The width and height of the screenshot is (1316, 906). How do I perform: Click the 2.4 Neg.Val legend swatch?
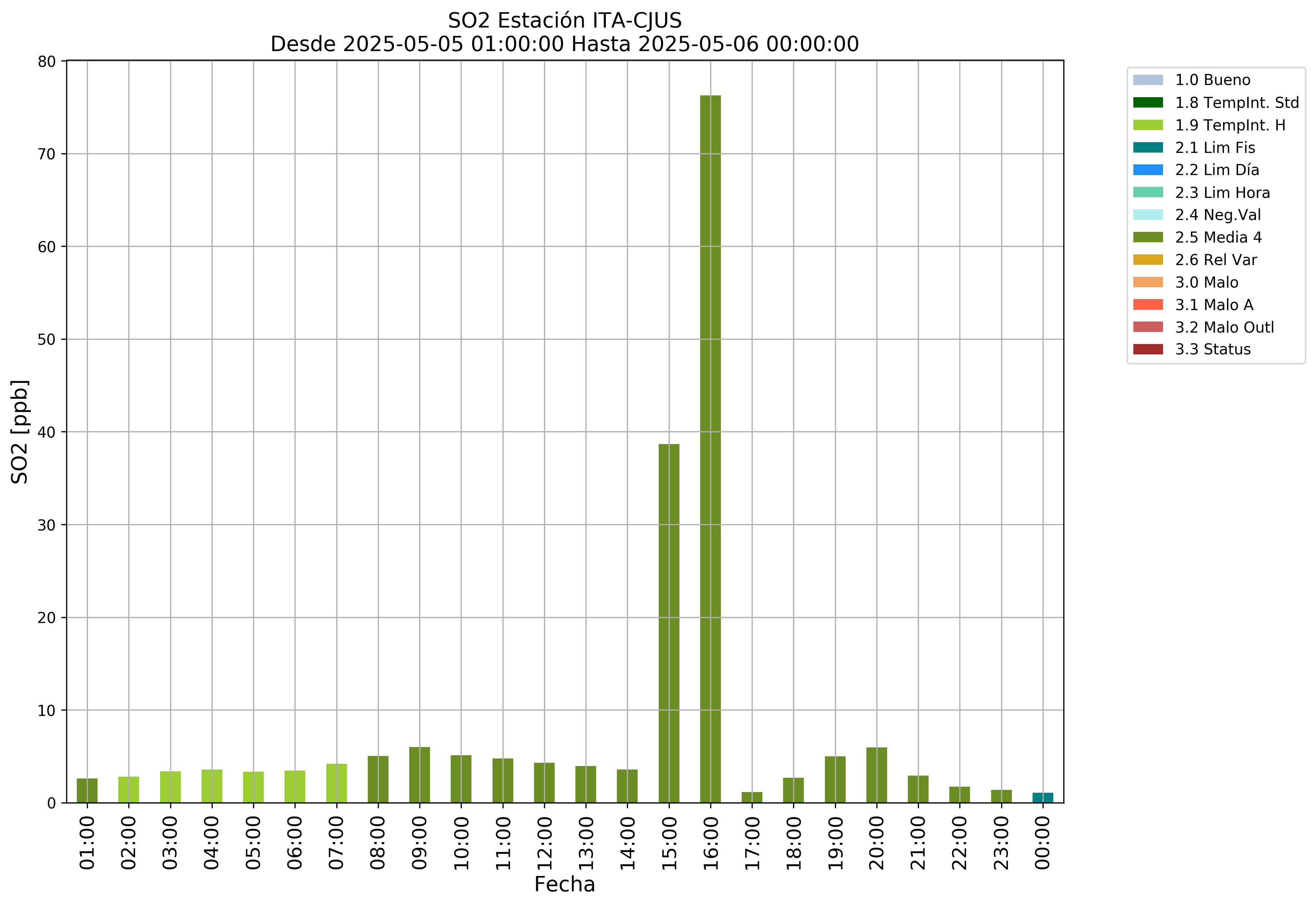tap(1147, 215)
